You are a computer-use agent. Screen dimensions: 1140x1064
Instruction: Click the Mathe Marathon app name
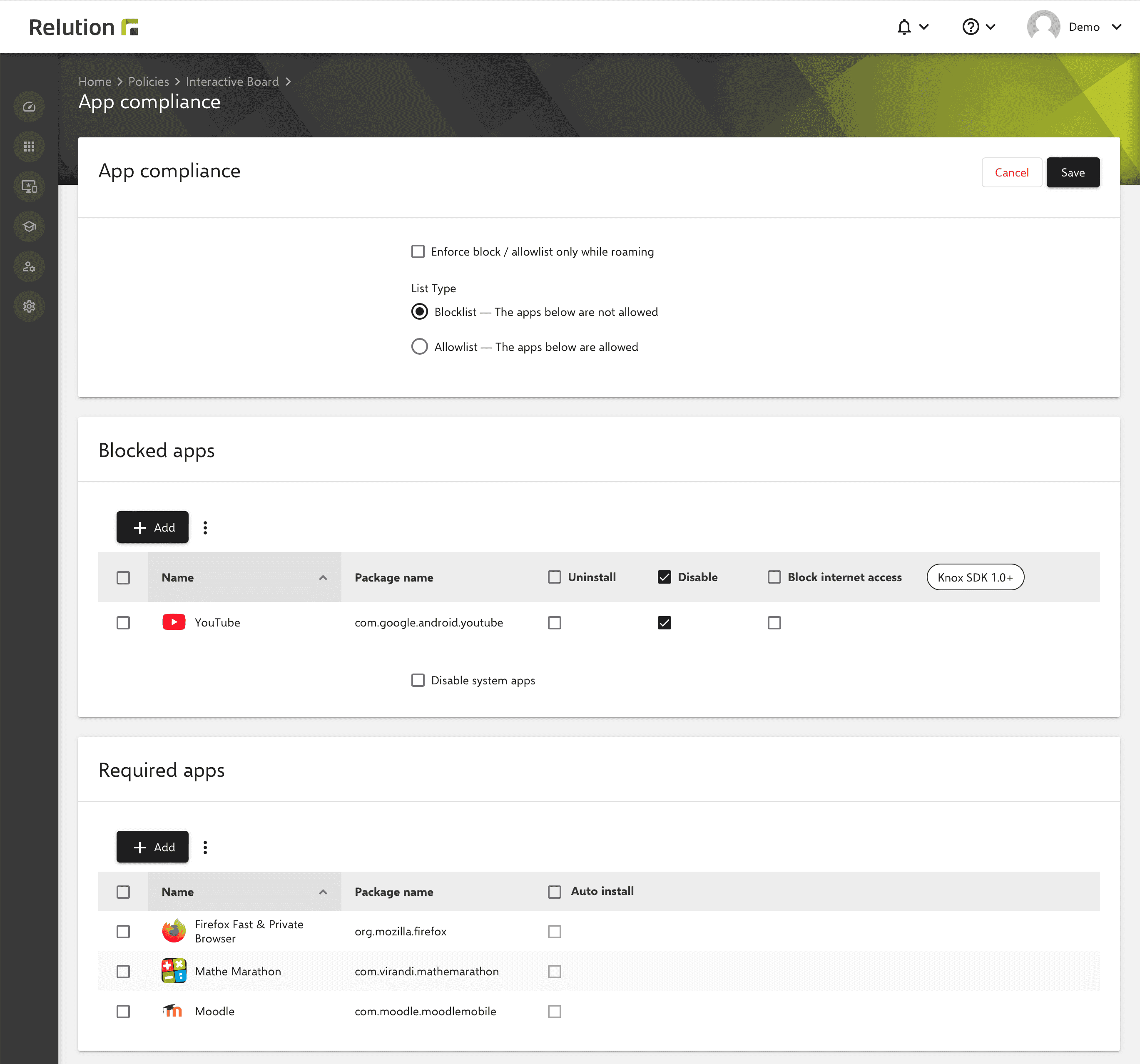click(238, 972)
